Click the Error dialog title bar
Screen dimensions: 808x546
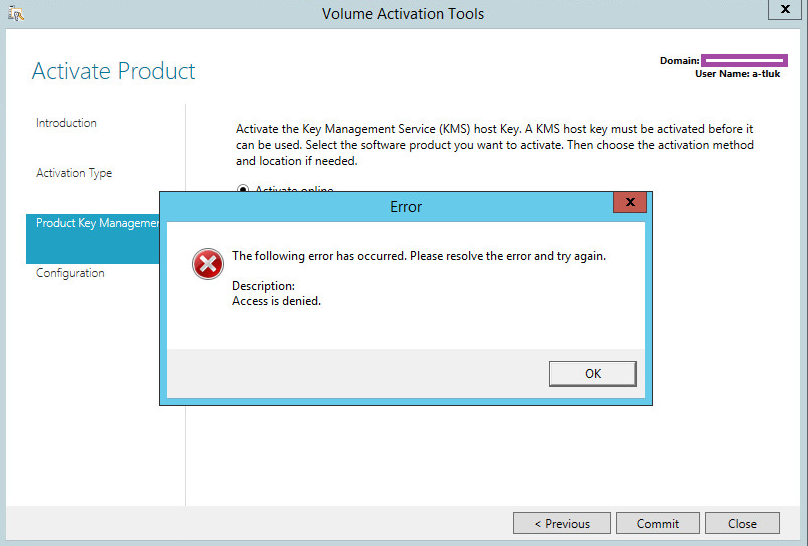pos(405,207)
